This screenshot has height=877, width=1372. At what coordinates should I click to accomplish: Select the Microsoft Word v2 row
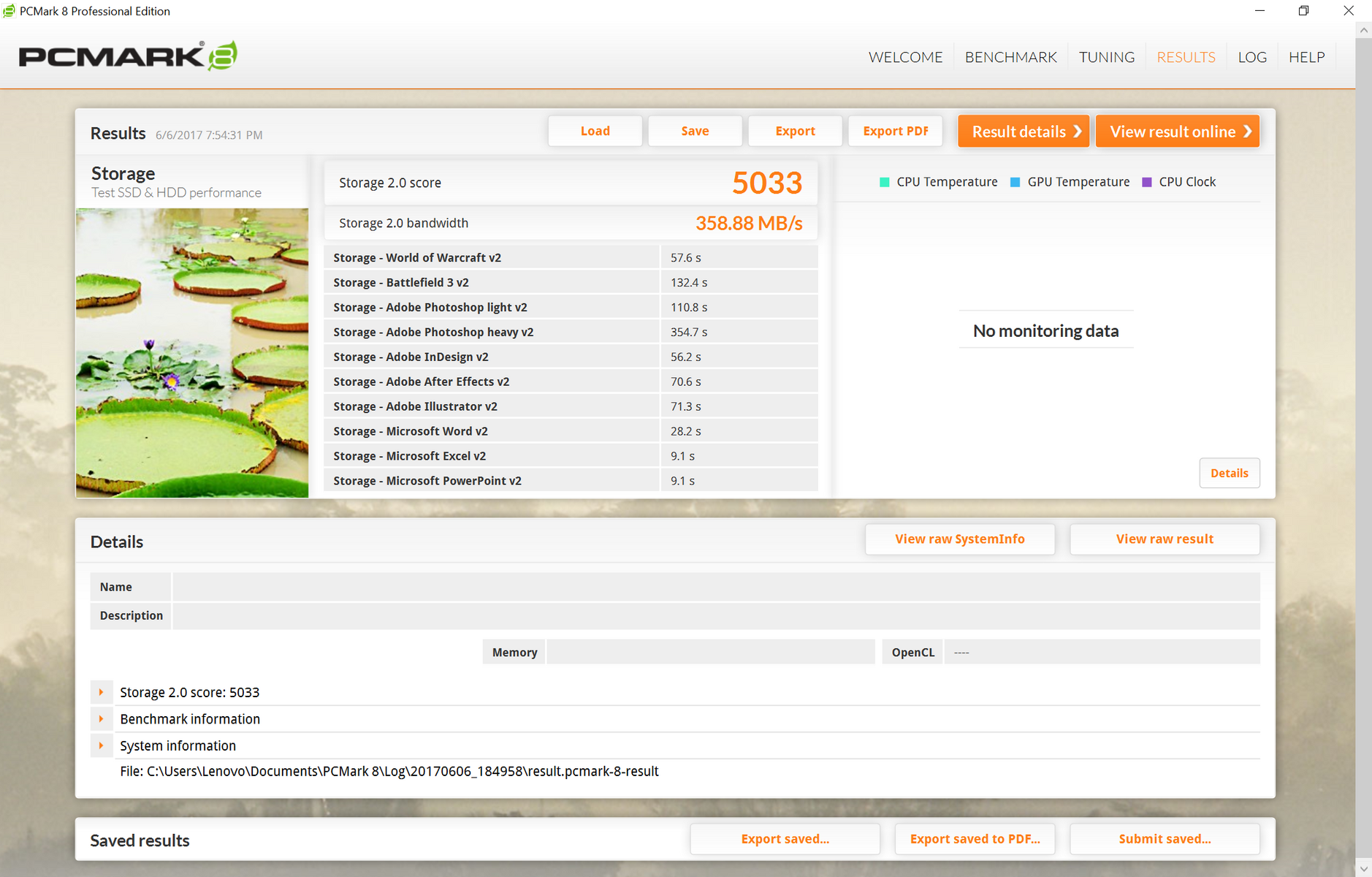[x=571, y=431]
